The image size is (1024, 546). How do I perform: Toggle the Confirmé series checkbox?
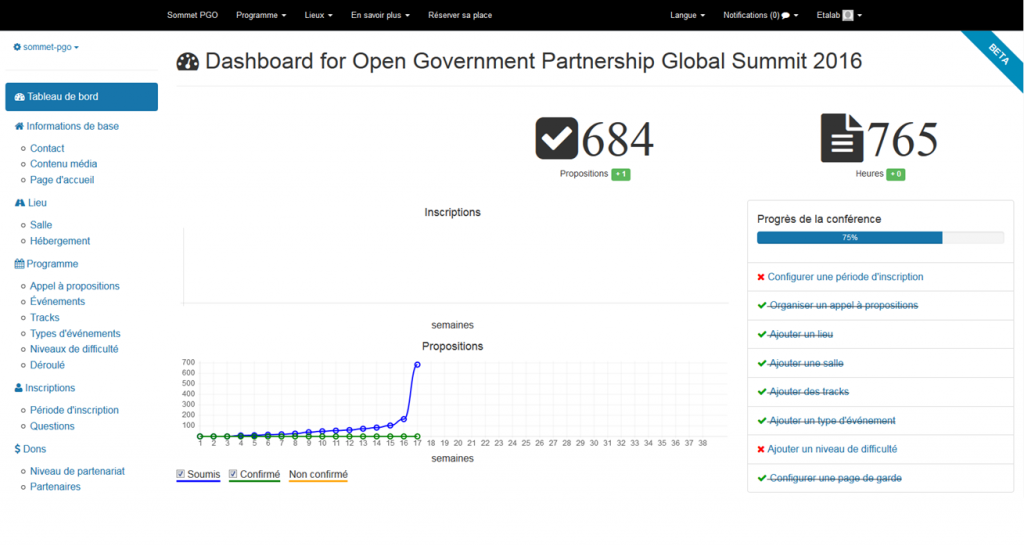(233, 474)
